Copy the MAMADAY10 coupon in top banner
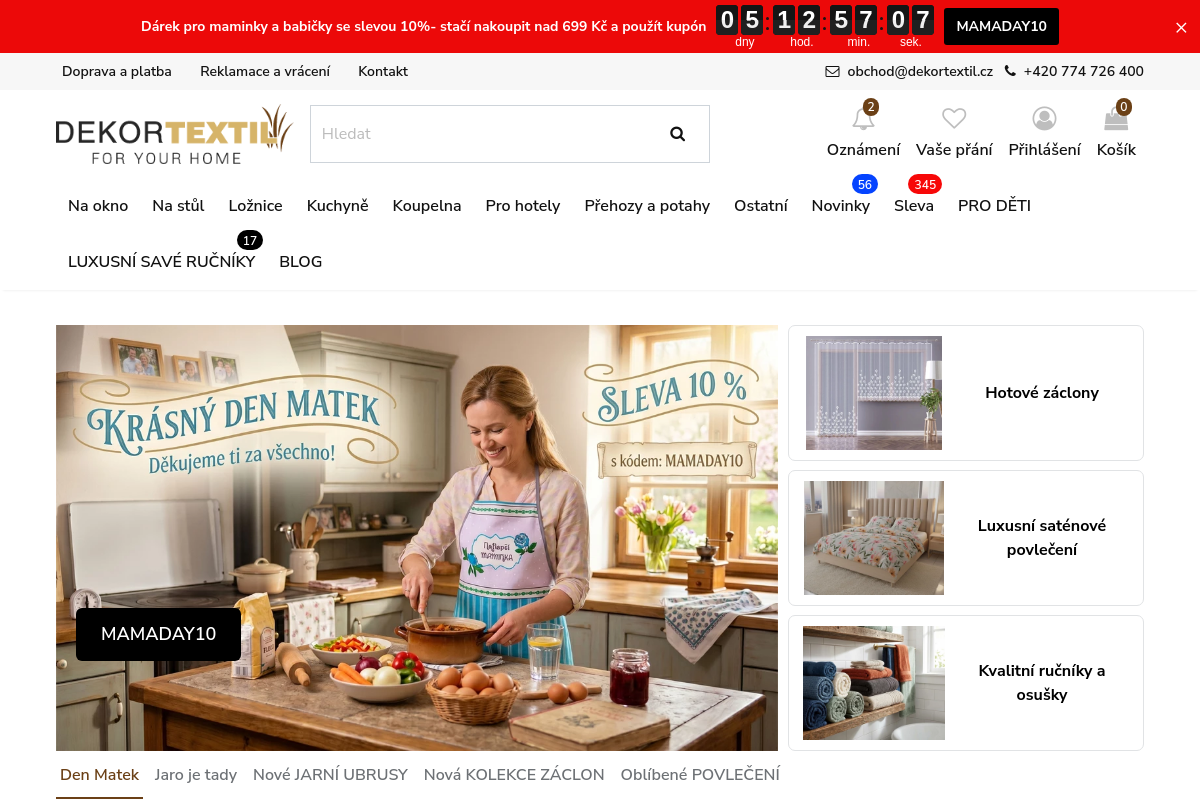1200x800 pixels. [1000, 26]
